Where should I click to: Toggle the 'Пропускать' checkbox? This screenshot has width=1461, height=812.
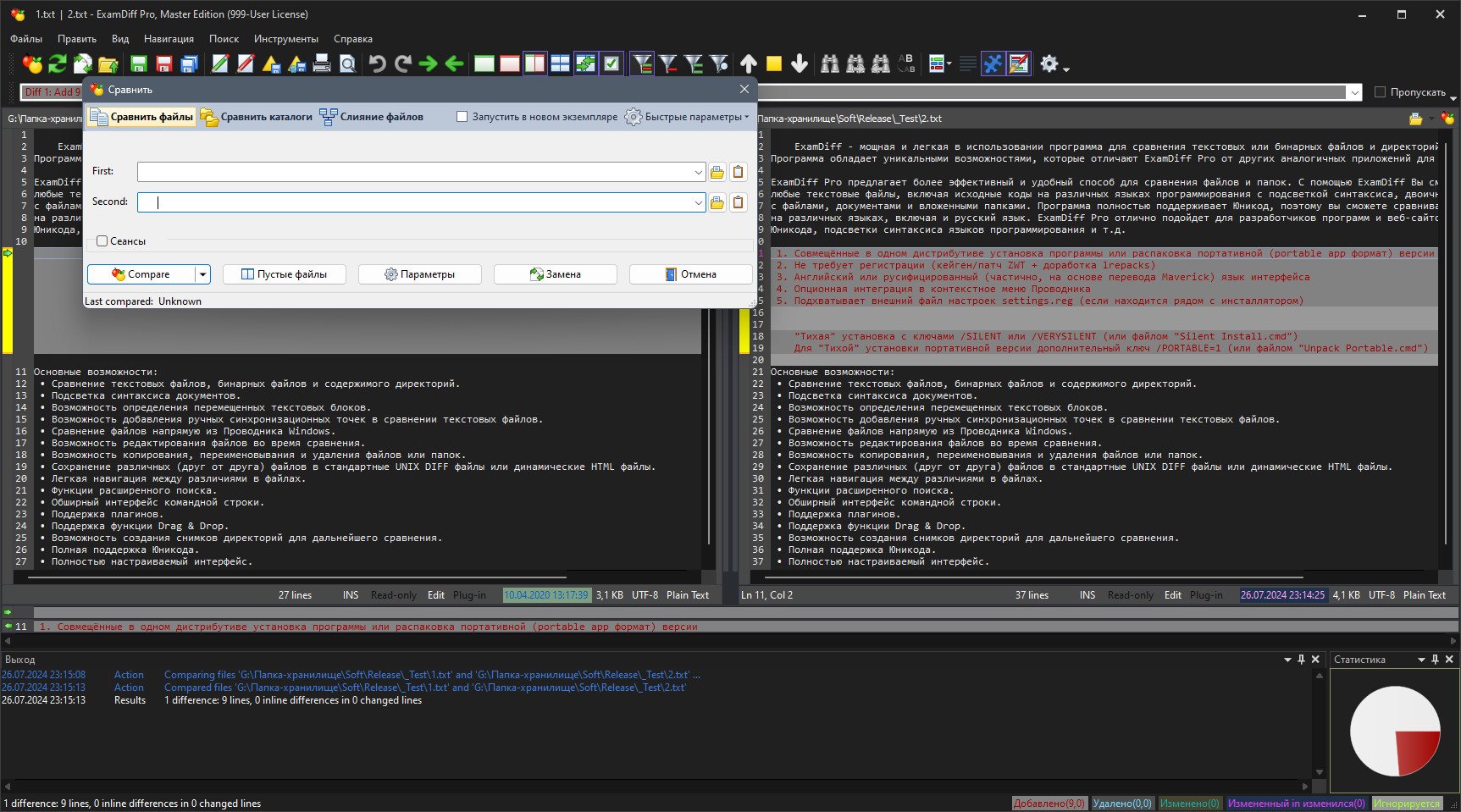point(1380,92)
